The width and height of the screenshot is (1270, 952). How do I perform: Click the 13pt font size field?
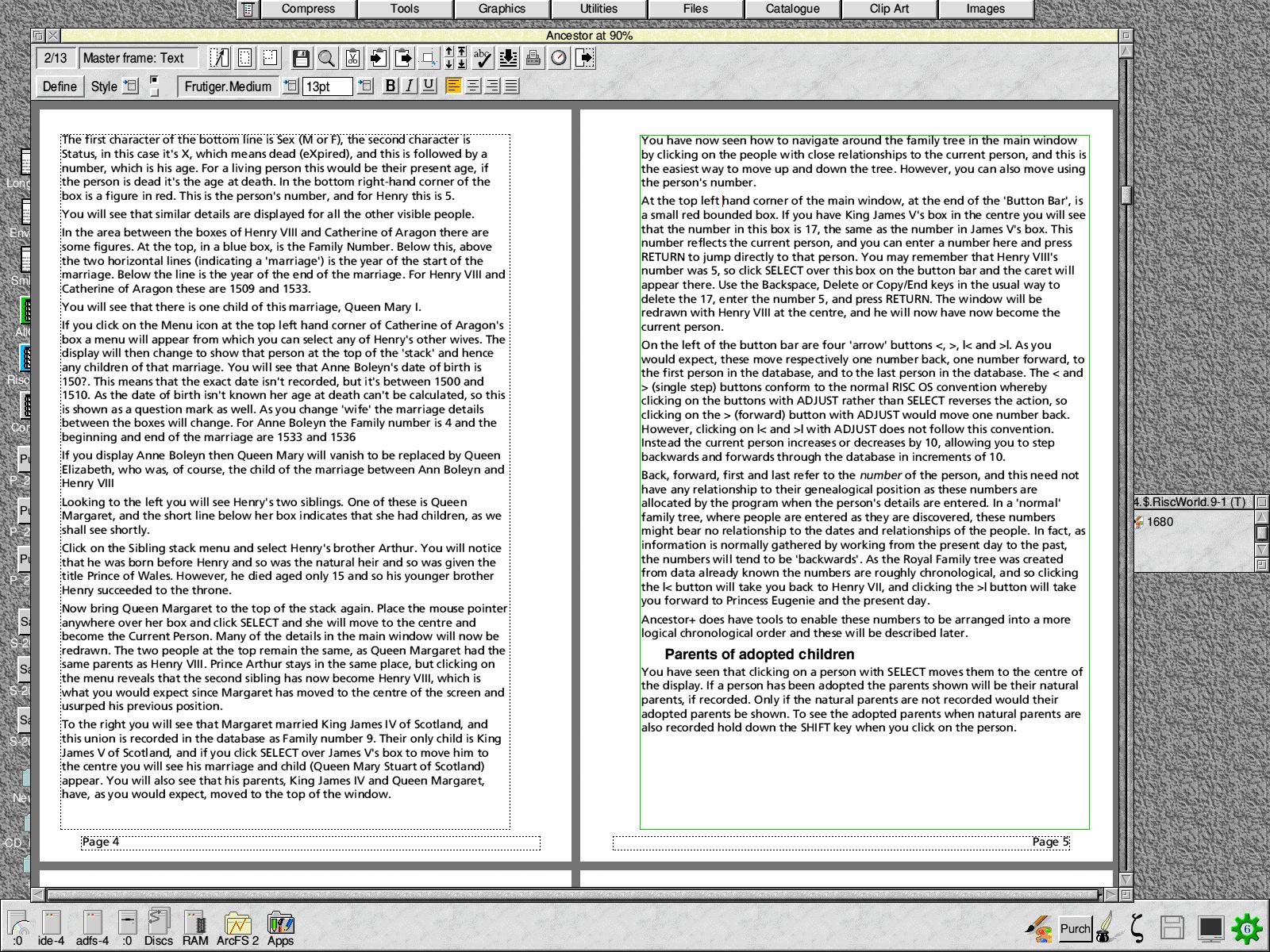[327, 86]
